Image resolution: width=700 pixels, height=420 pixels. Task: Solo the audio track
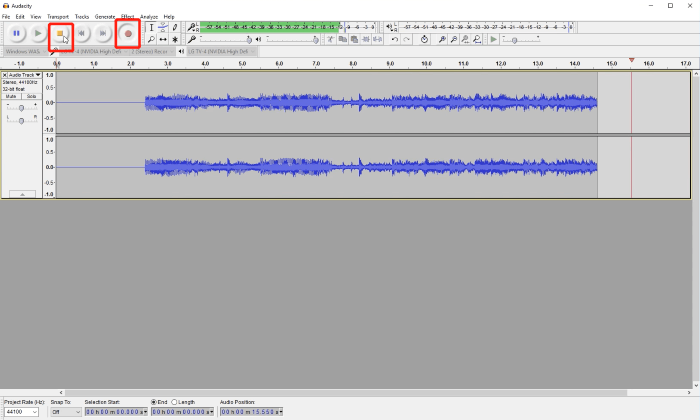tap(31, 96)
